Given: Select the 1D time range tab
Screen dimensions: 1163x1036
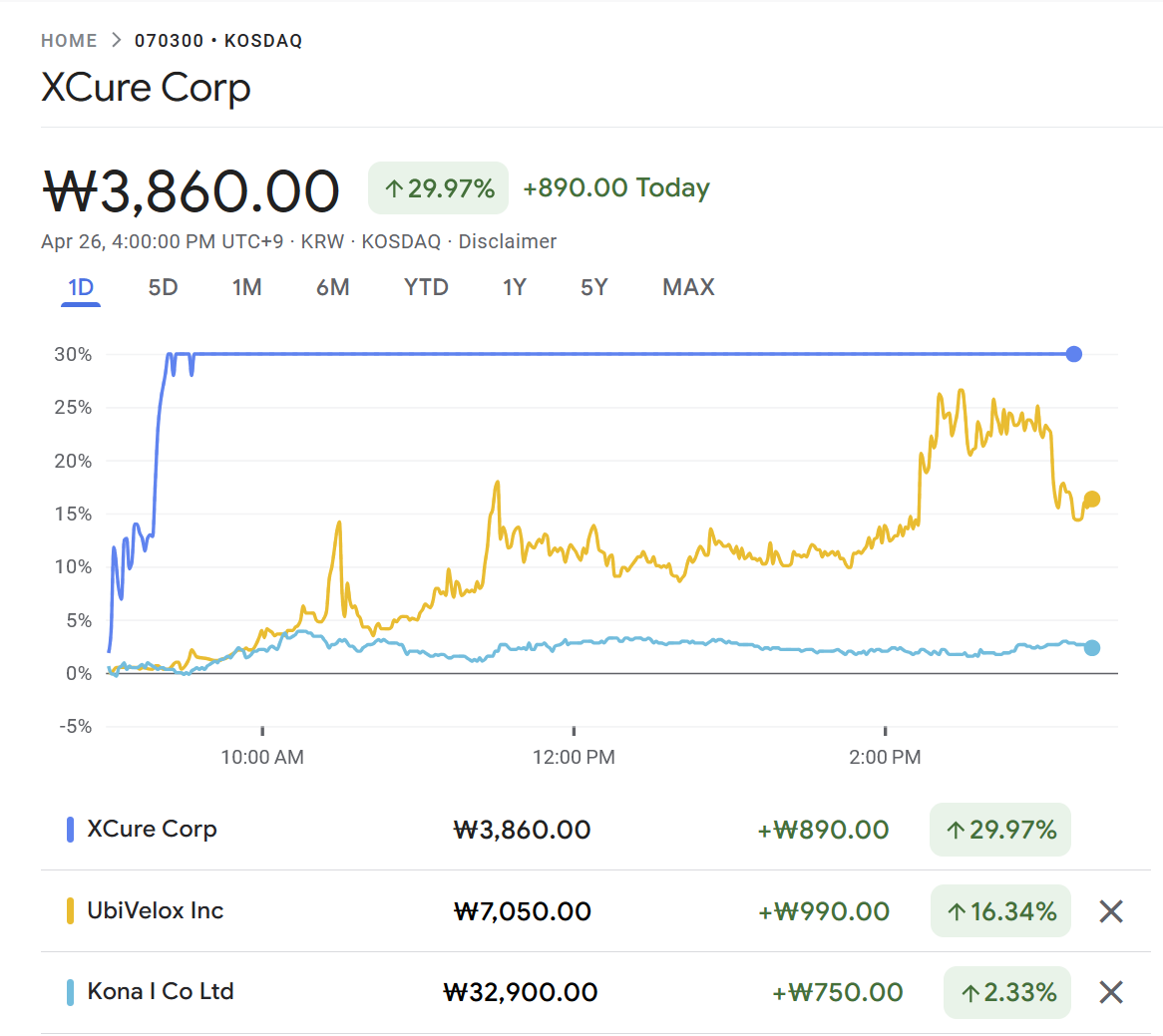Looking at the screenshot, I should 81,288.
